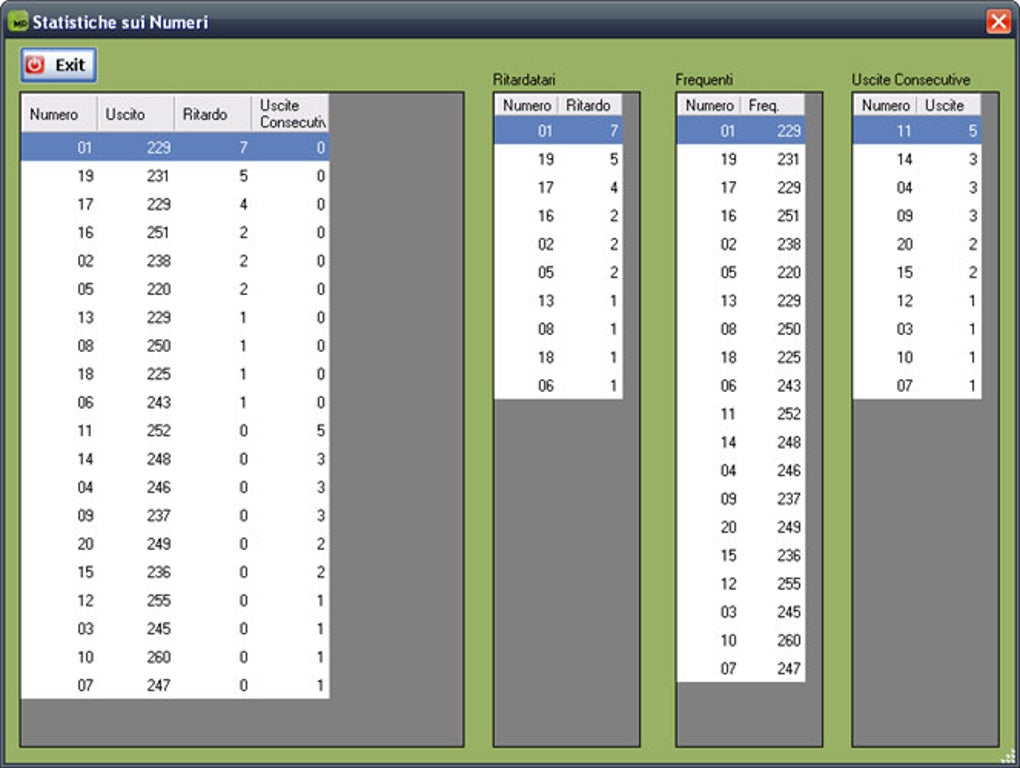Screen dimensions: 1020x768
Task: Select row with number 11 in main table
Action: [175, 430]
